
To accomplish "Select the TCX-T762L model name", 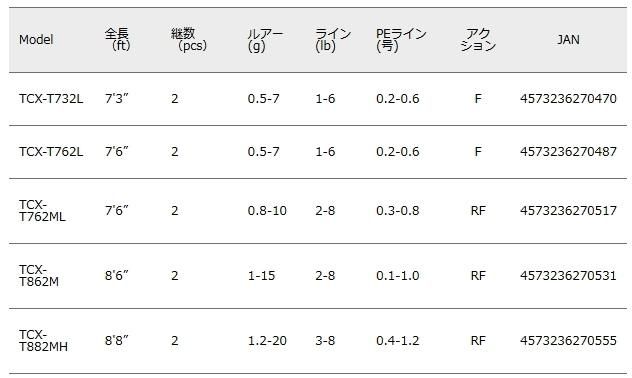I will tap(51, 152).
